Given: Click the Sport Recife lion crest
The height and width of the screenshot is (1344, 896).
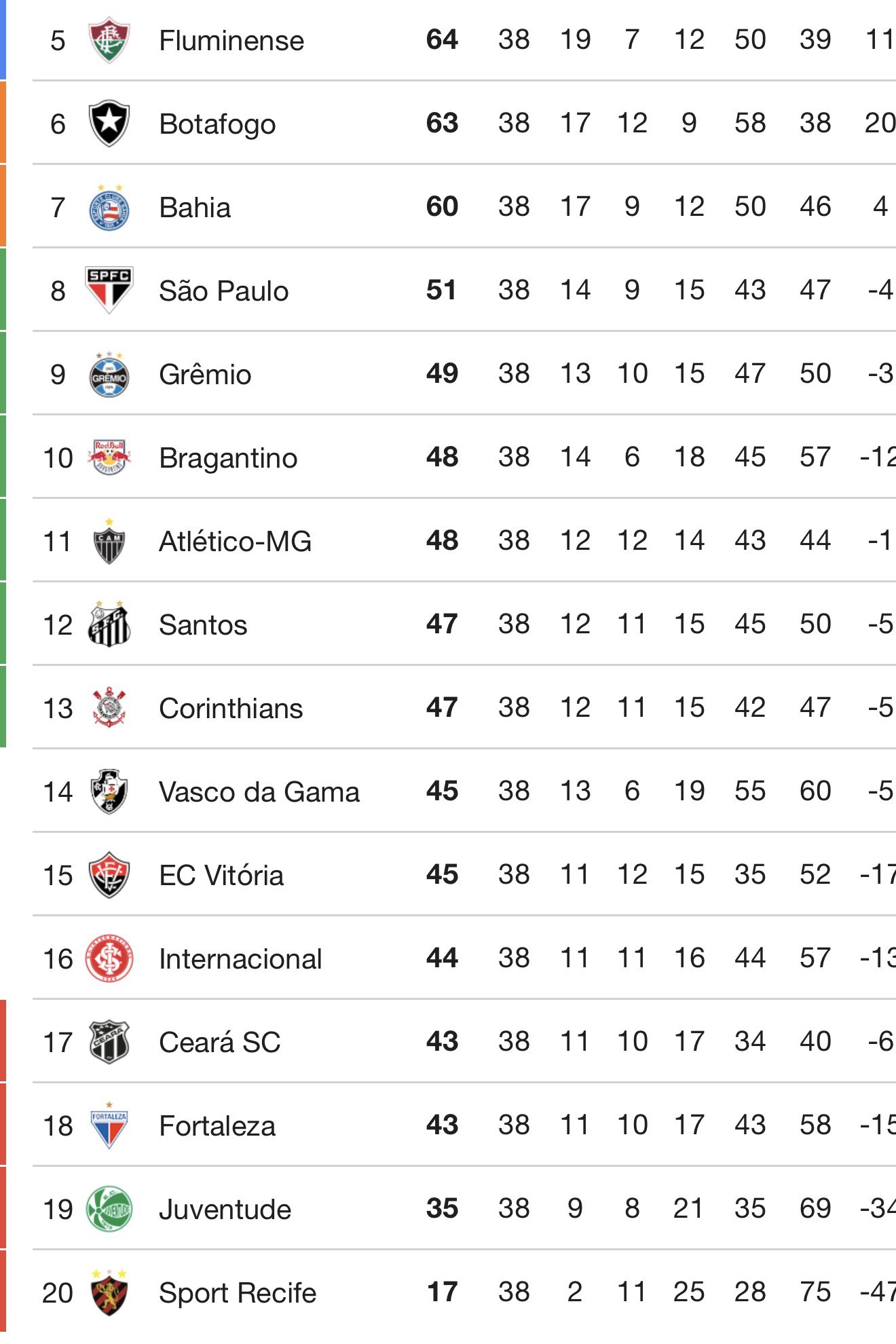Looking at the screenshot, I should 109,1292.
